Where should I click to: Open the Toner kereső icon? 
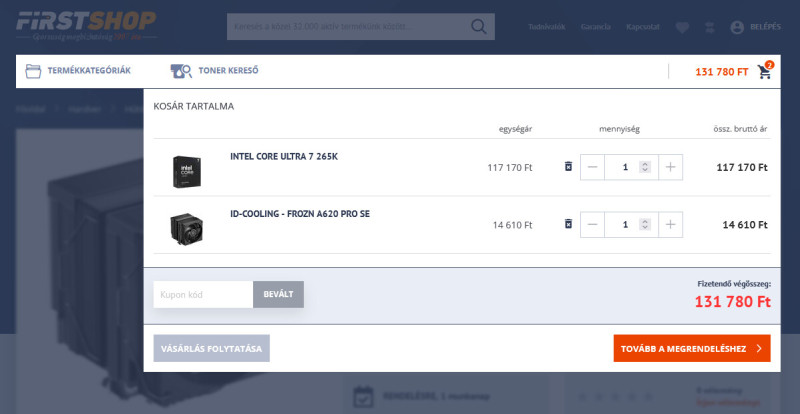click(x=181, y=71)
